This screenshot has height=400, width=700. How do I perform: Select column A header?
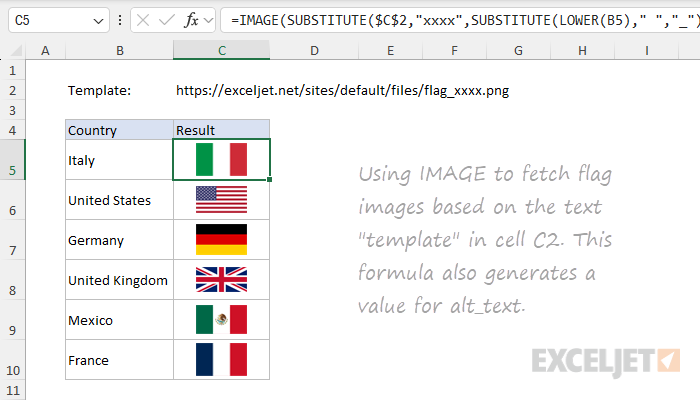tap(45, 51)
